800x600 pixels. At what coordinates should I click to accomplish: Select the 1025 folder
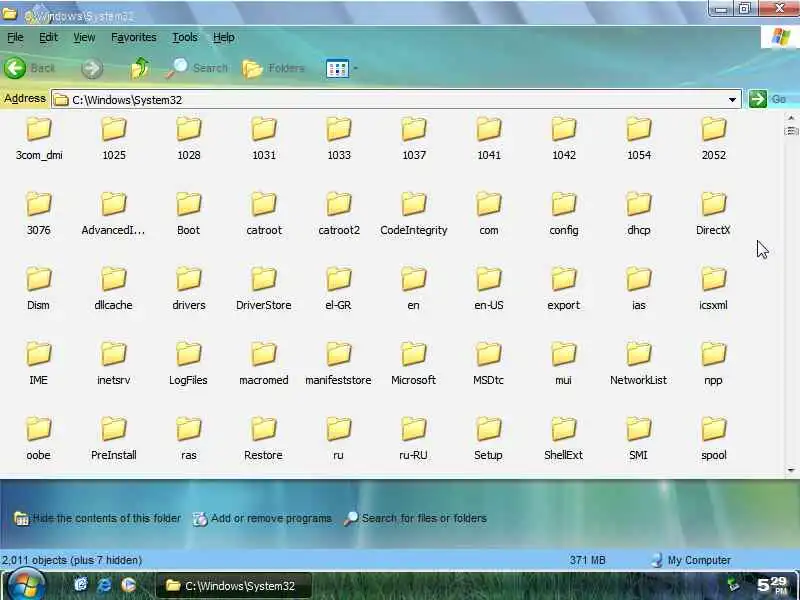[x=114, y=138]
